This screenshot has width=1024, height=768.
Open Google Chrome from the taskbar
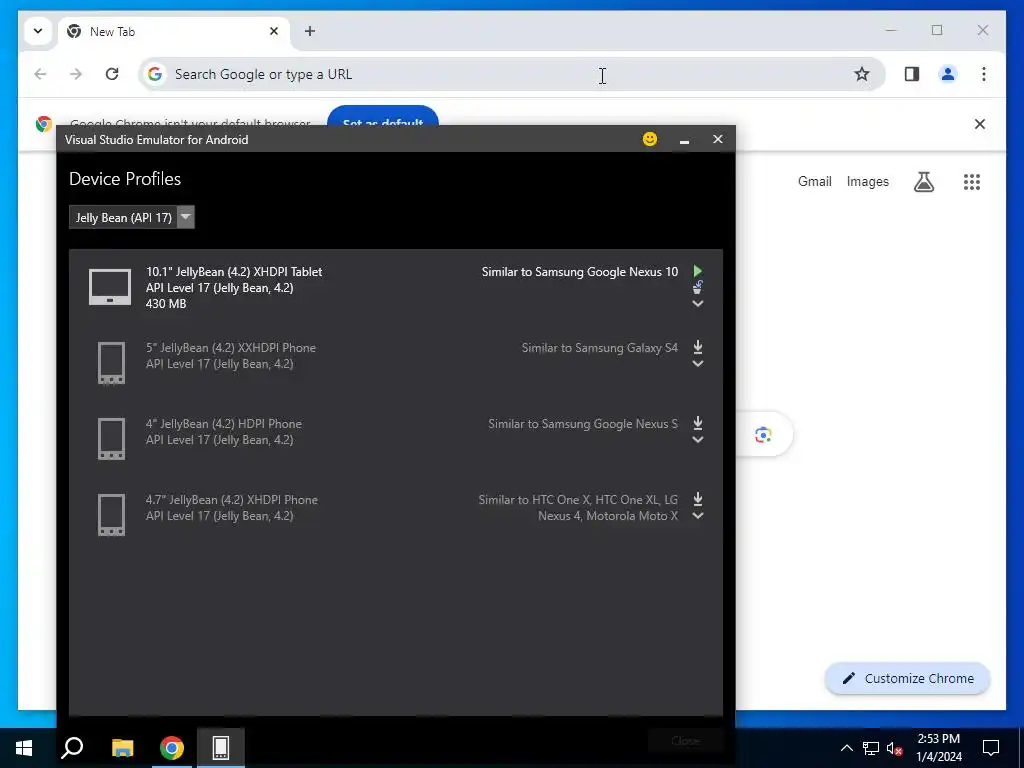tap(172, 748)
